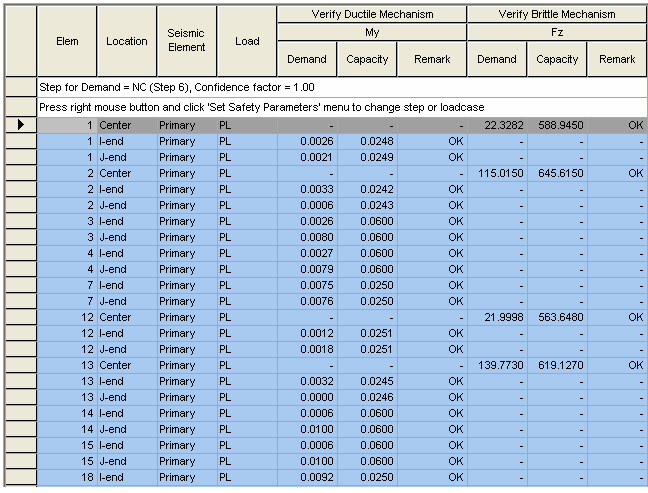The height and width of the screenshot is (493, 648).
Task: Select the Load column header
Action: [247, 41]
